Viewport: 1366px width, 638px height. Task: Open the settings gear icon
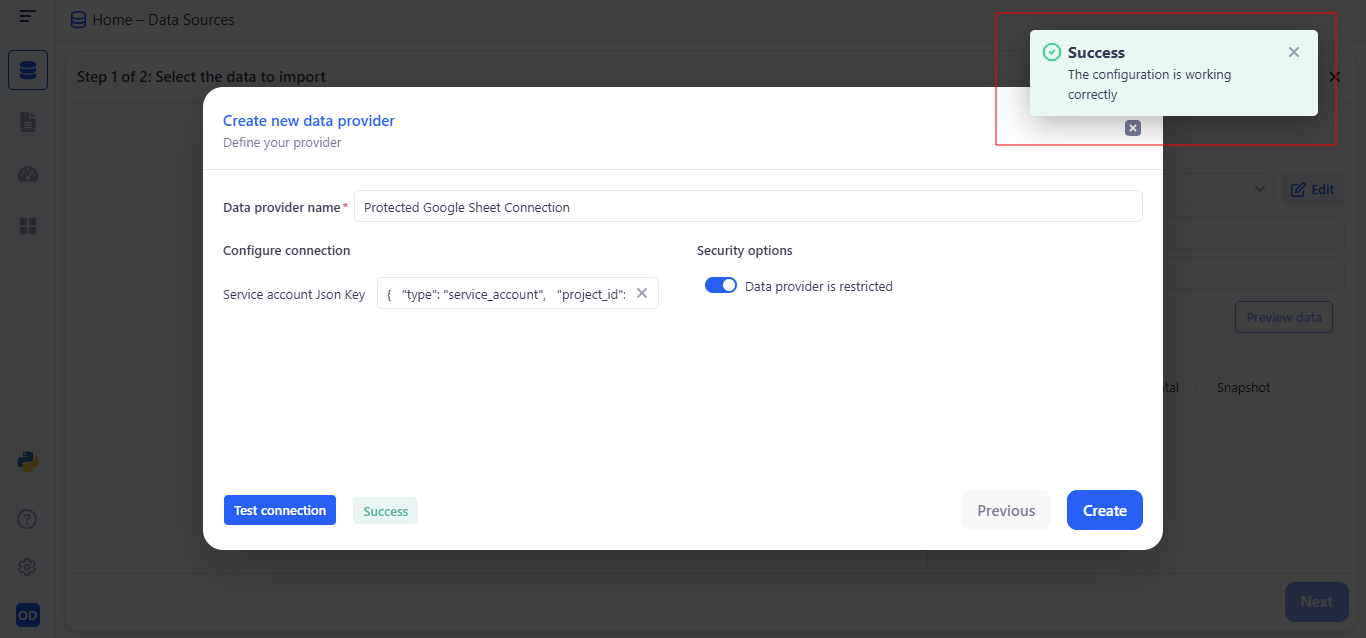pyautogui.click(x=28, y=567)
